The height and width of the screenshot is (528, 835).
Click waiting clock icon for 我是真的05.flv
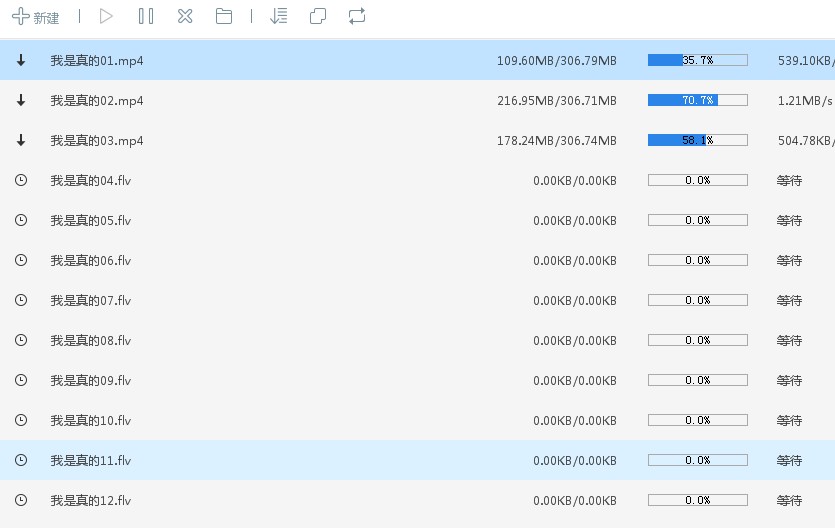(21, 220)
